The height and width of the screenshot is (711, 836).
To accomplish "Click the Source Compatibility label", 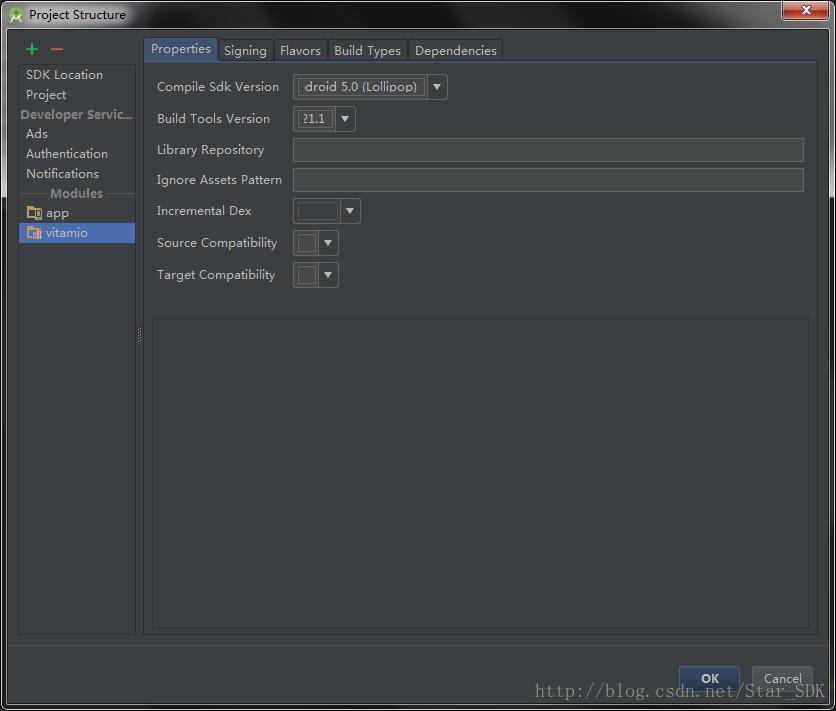I will click(x=216, y=243).
